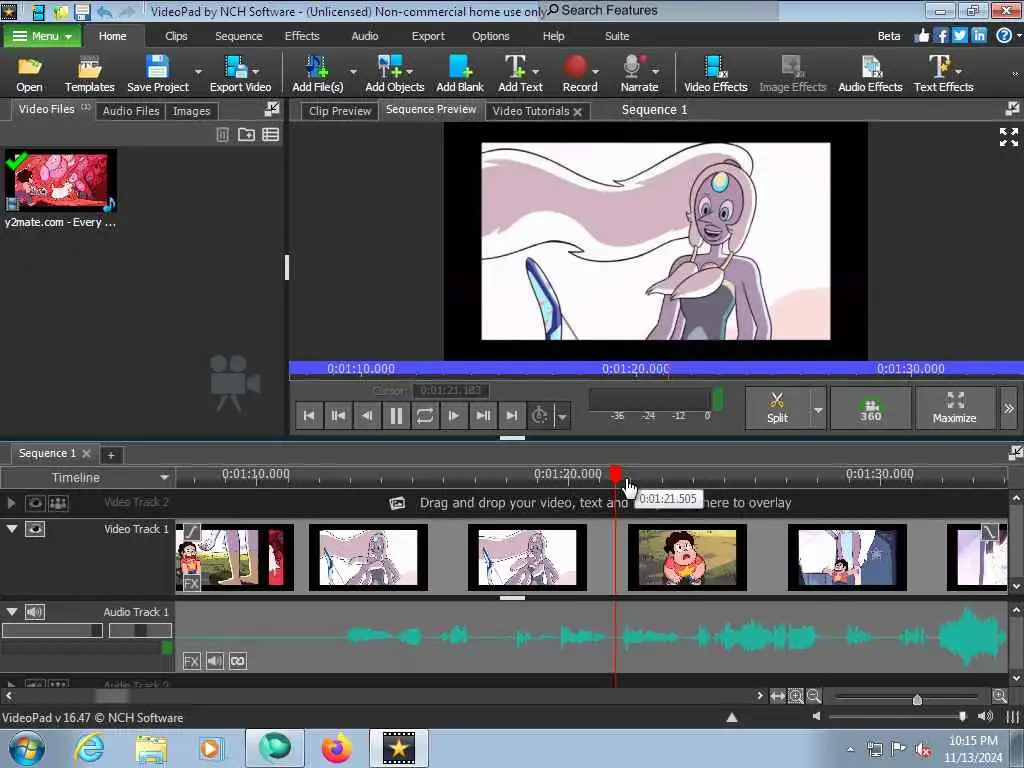Viewport: 1024px width, 768px height.
Task: Step back one frame
Action: coord(367,415)
